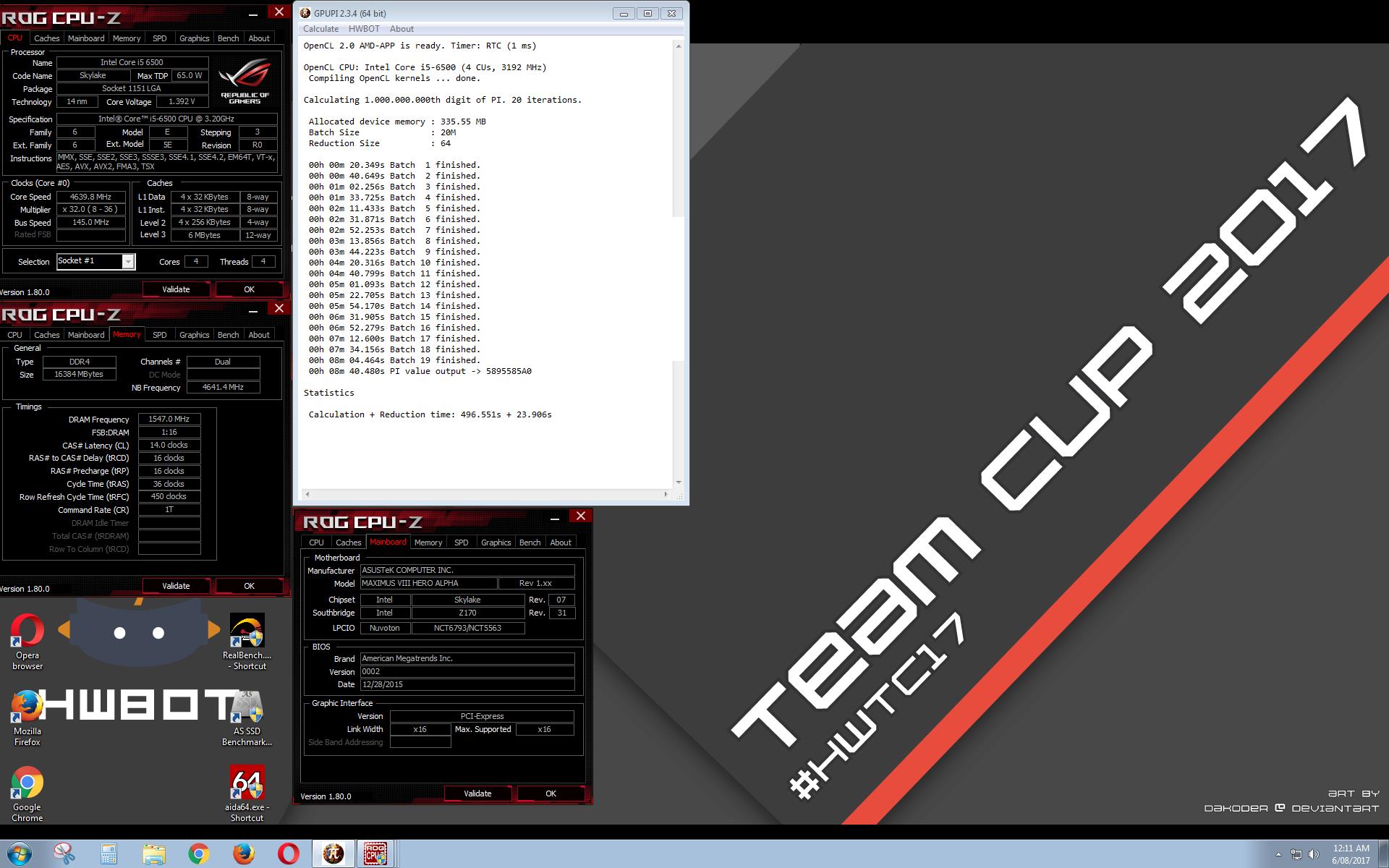Screen dimensions: 1389x868
Task: Switch to Bench tab in top CPU-Z window
Action: pyautogui.click(x=229, y=38)
